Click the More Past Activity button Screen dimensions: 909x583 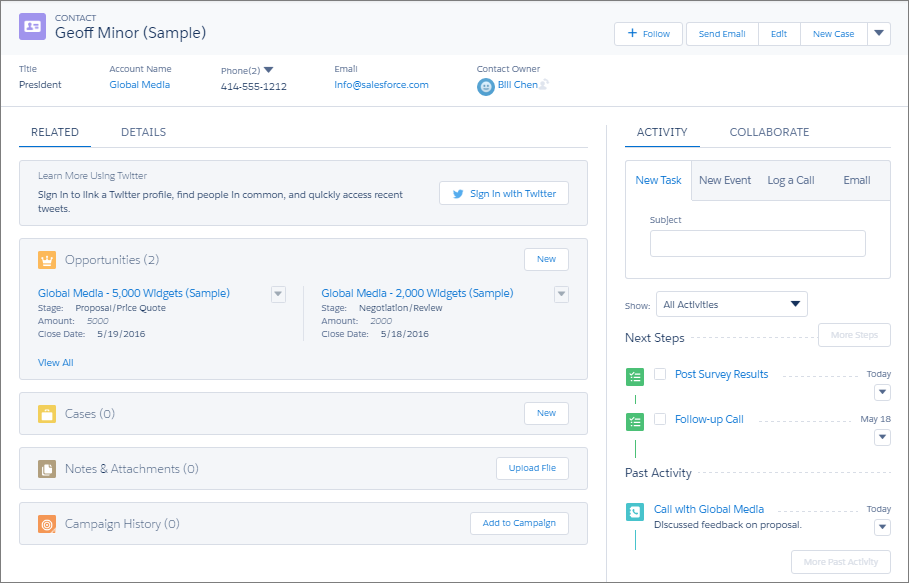841,562
